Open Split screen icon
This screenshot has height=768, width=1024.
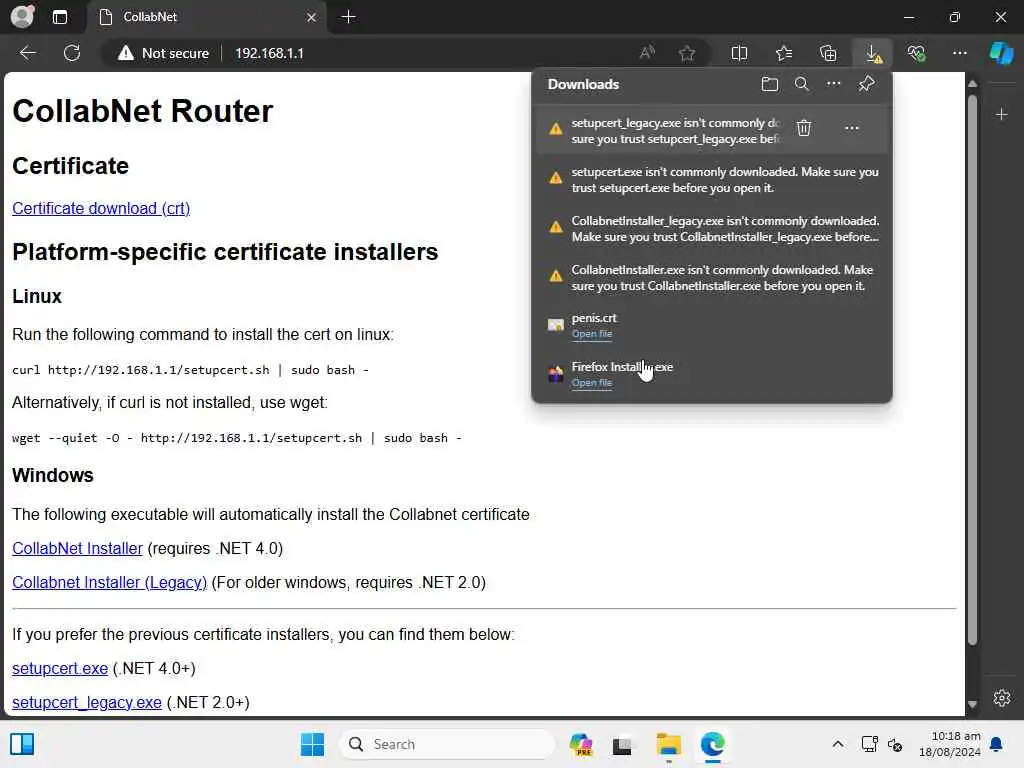[739, 53]
